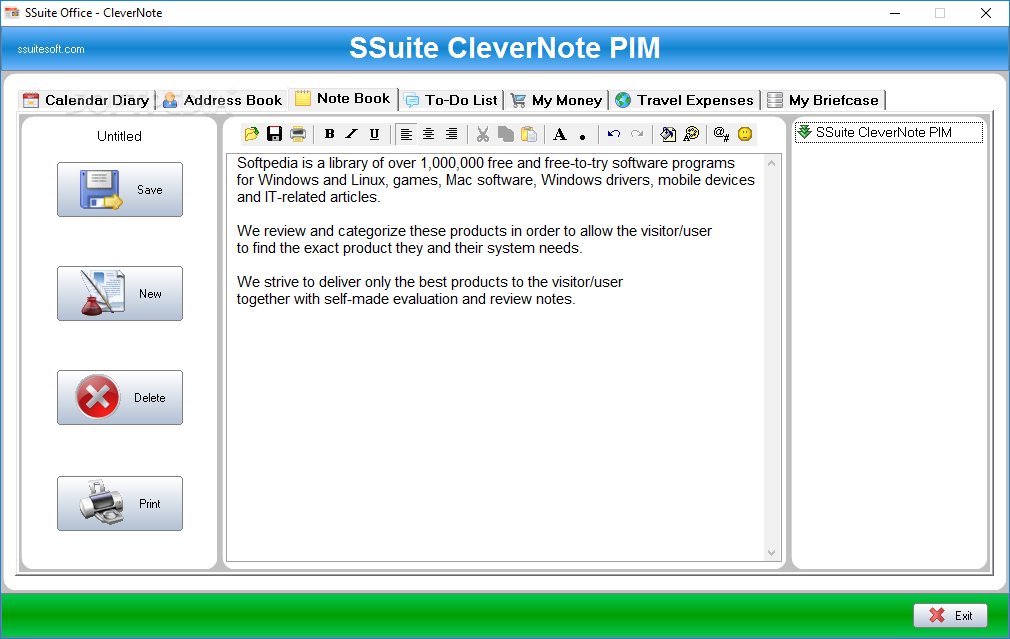Visit the ssuitesoft.com link

coord(51,49)
